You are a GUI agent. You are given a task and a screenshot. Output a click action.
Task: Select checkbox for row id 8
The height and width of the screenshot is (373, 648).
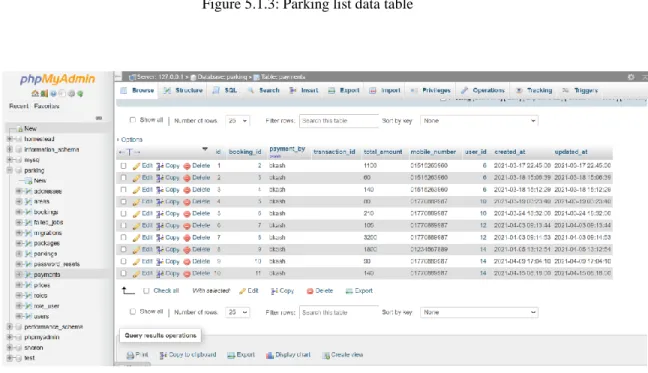pos(124,249)
